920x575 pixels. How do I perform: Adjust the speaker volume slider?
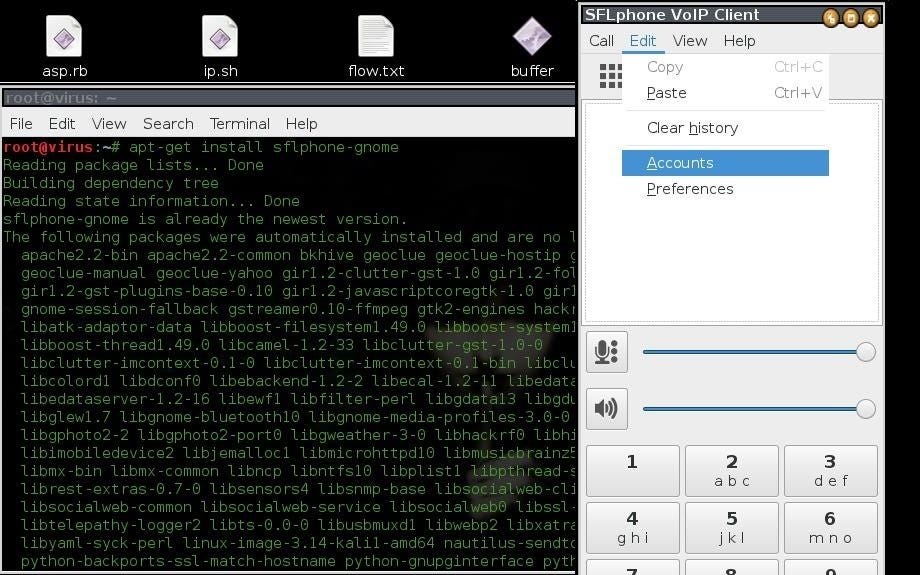[x=759, y=409]
